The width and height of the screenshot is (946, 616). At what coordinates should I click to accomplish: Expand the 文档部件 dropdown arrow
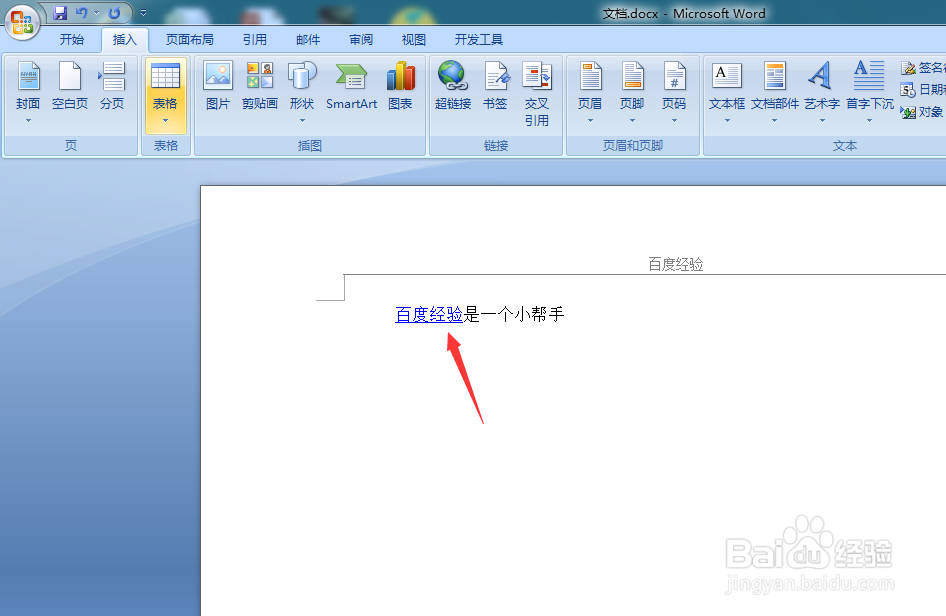click(775, 121)
